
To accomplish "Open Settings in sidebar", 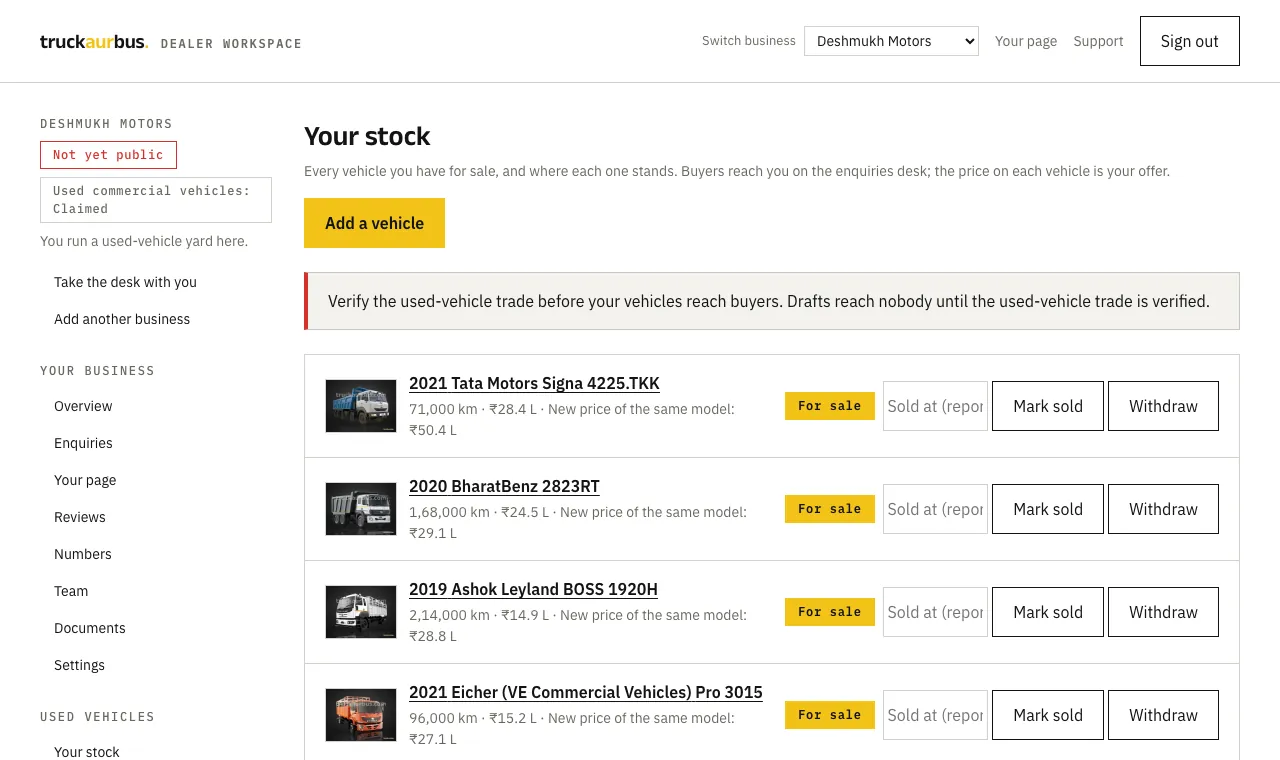I will pos(79,665).
